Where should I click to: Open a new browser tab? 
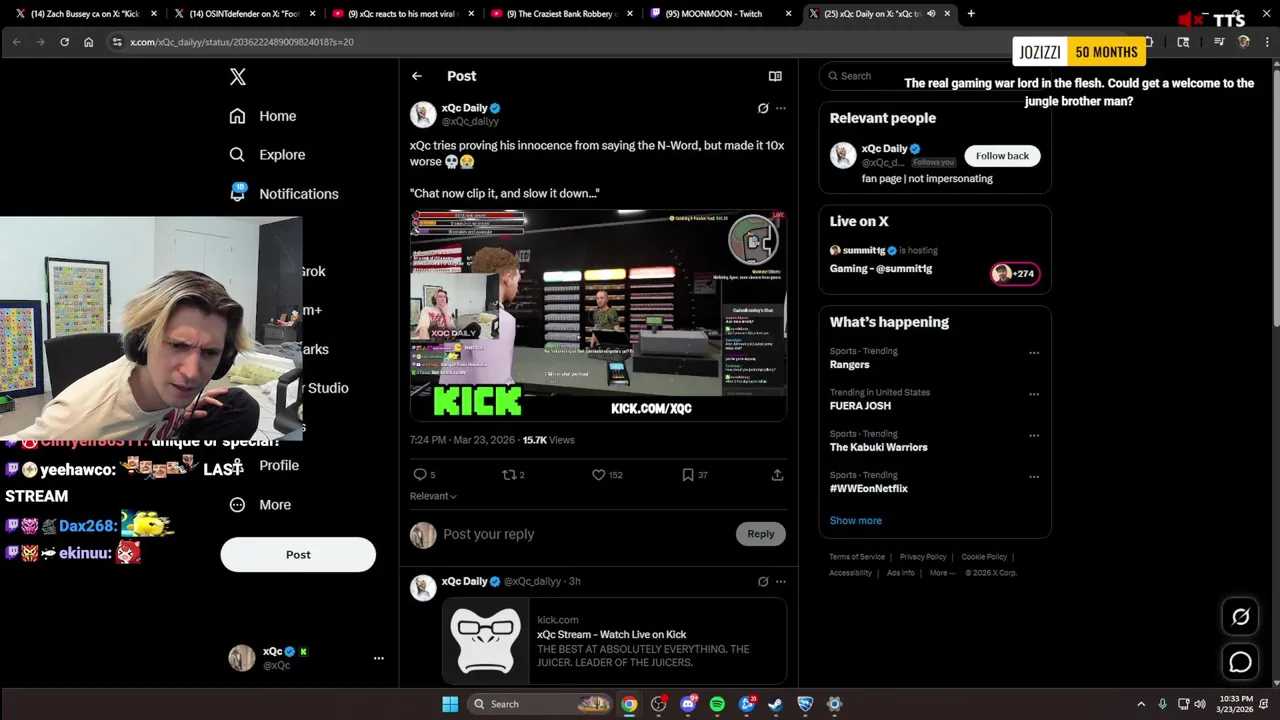971,14
